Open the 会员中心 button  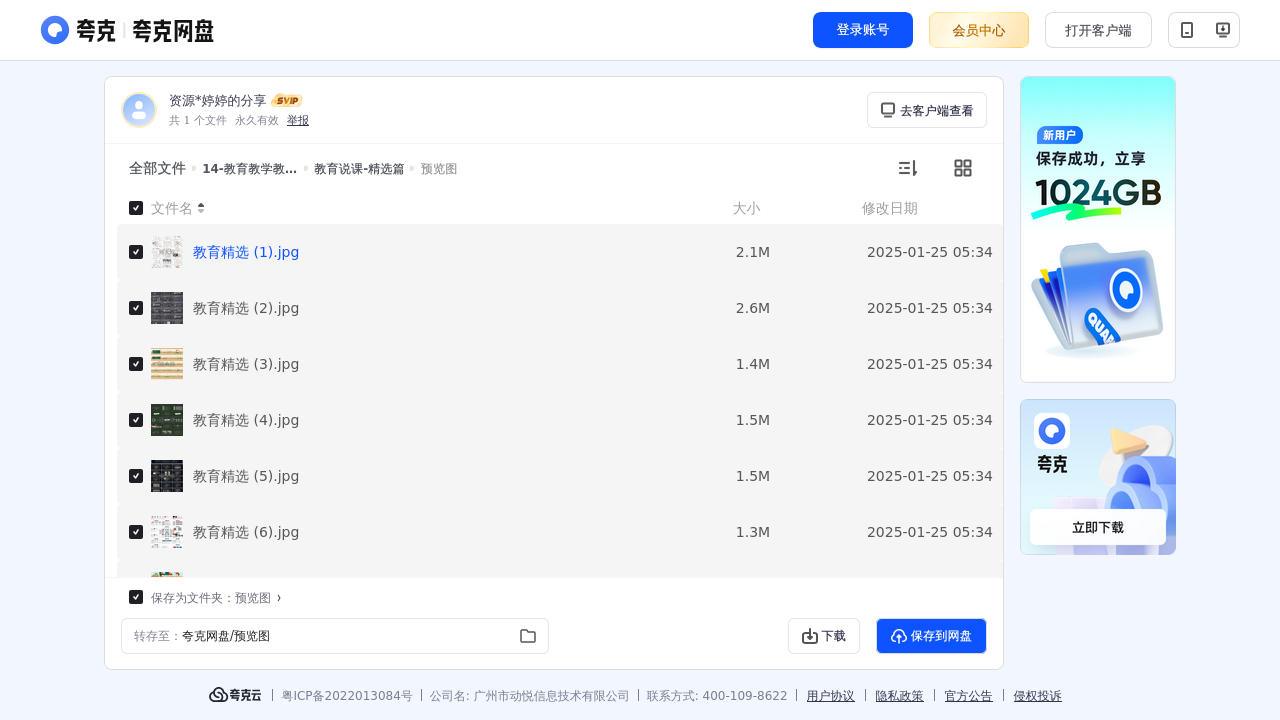click(979, 30)
